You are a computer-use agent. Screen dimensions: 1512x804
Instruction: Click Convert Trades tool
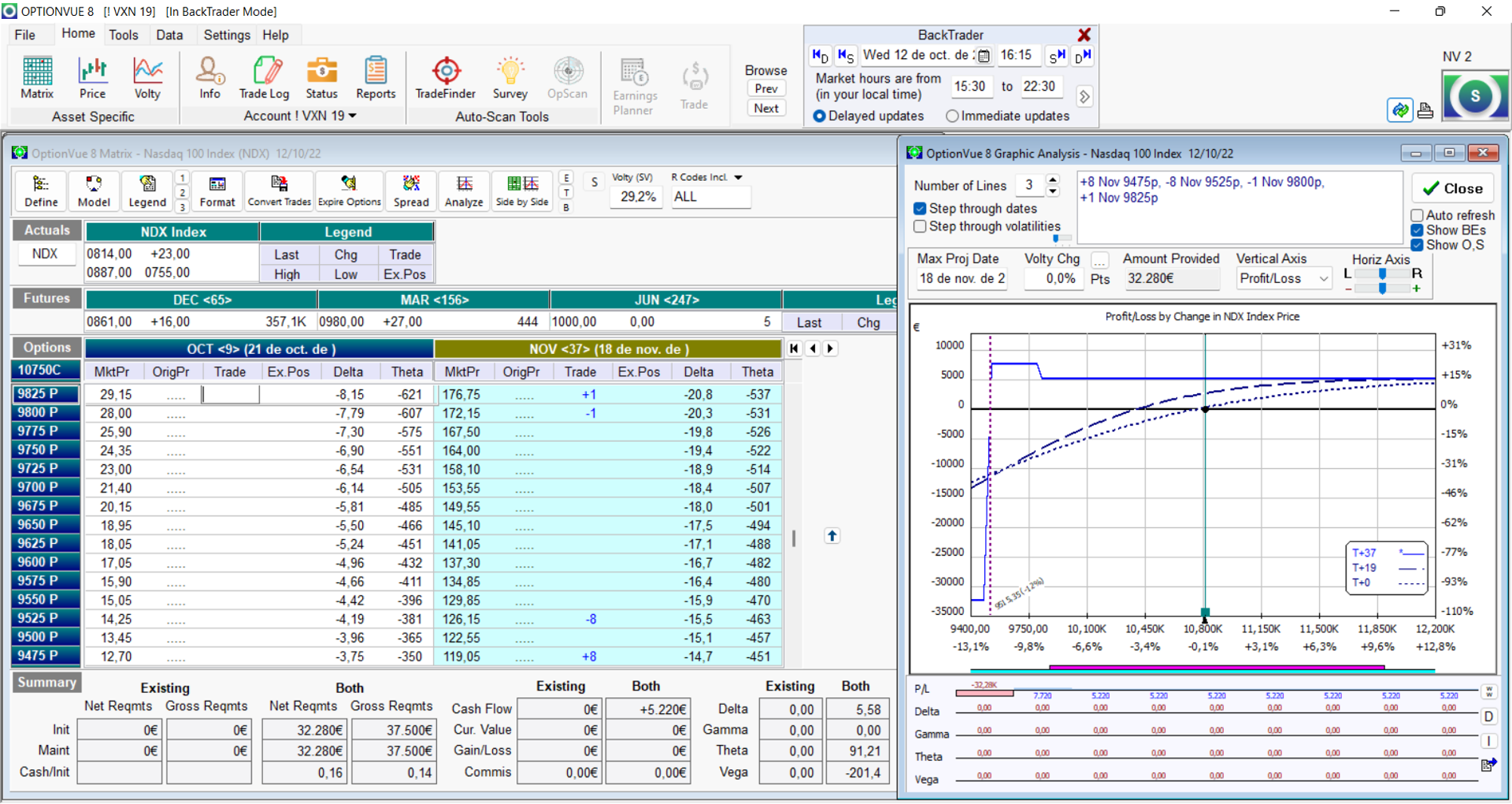[x=279, y=191]
